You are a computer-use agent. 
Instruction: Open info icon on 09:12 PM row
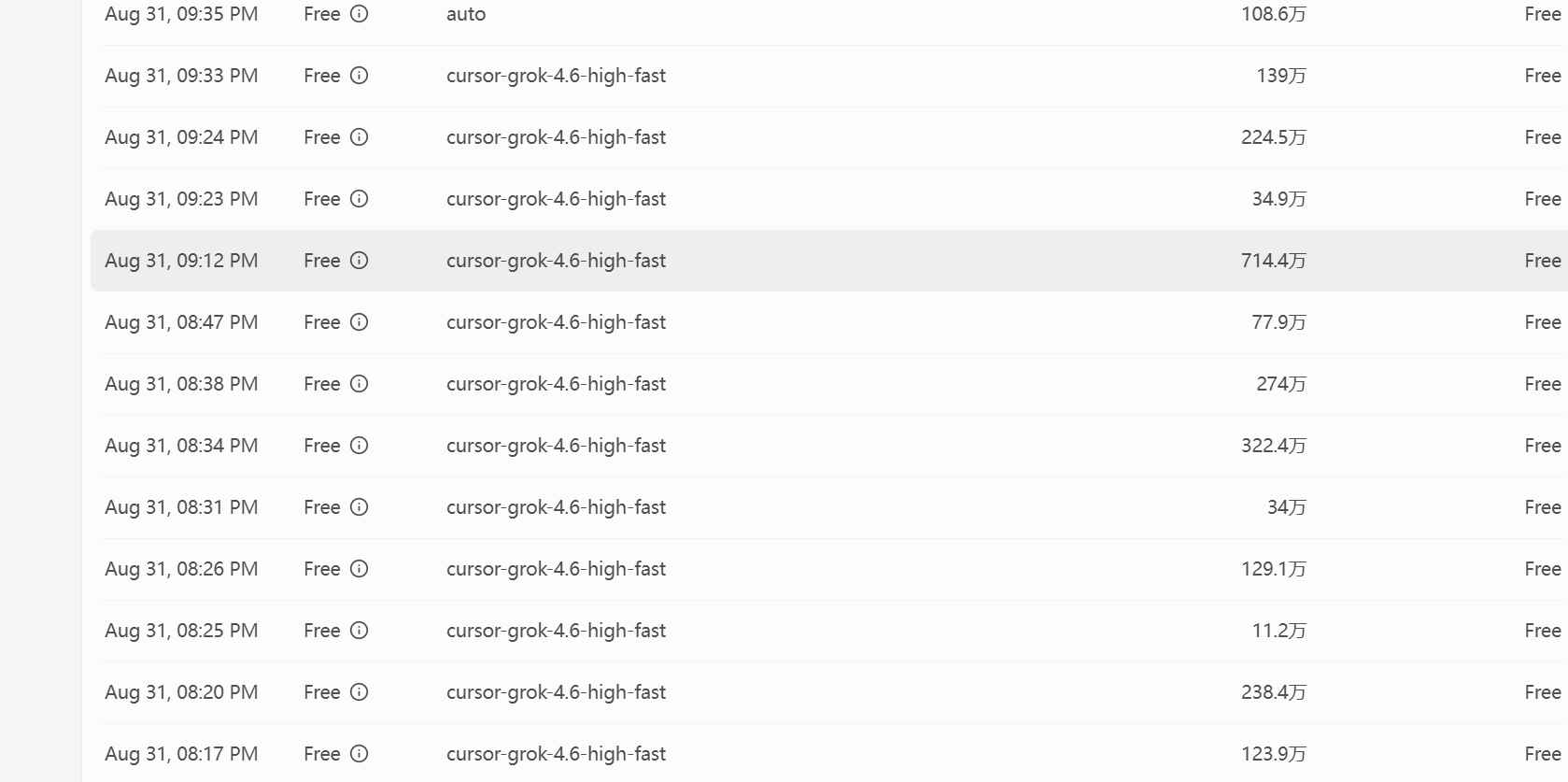[x=359, y=261]
